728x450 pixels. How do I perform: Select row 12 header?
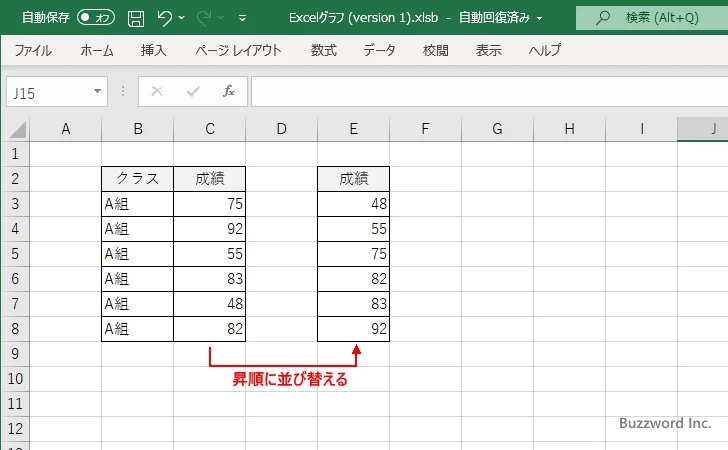pyautogui.click(x=15, y=429)
